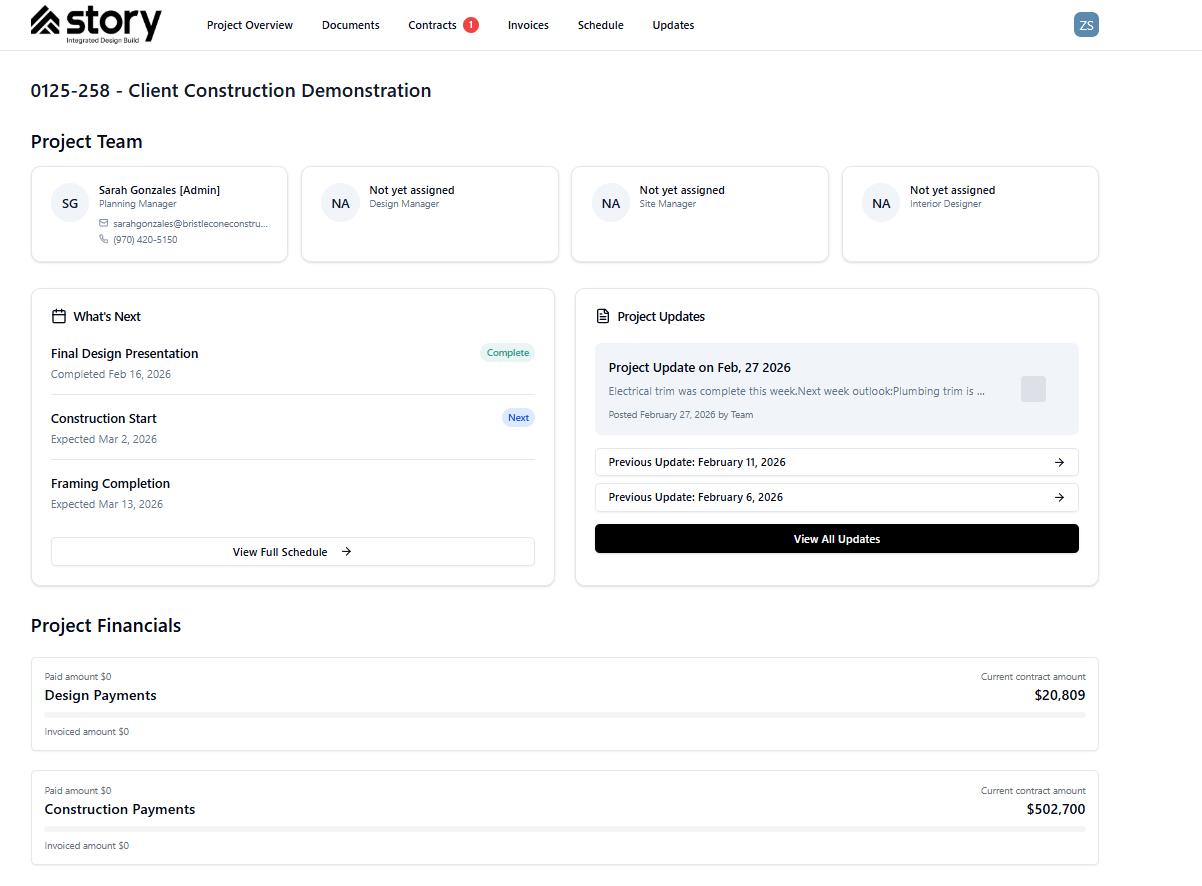
Task: Click the Next status badge on Construction Start
Action: tap(518, 418)
